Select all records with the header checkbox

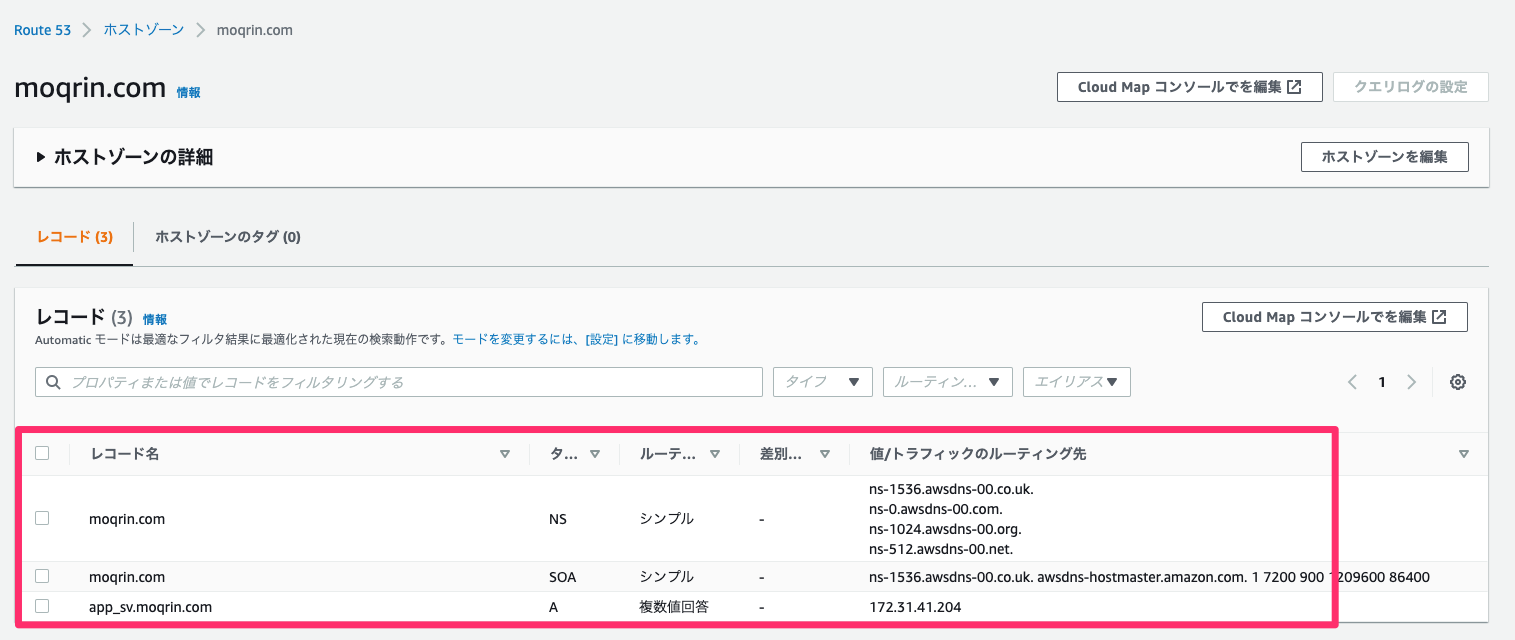(42, 452)
